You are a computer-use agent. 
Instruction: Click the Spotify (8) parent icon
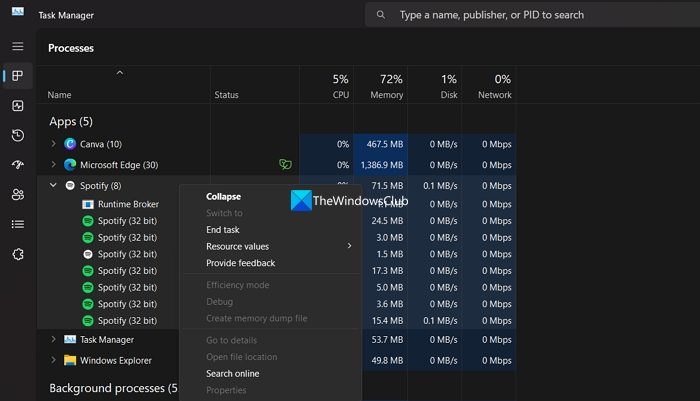click(70, 185)
